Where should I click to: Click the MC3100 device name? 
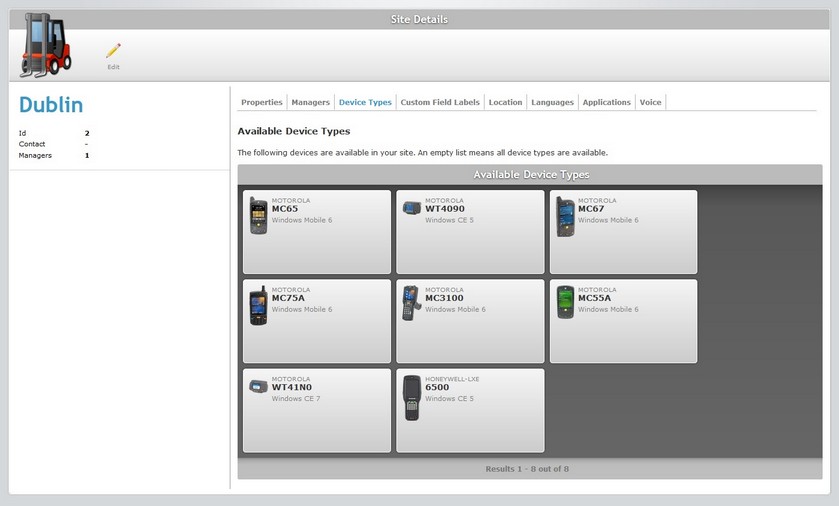(x=444, y=298)
